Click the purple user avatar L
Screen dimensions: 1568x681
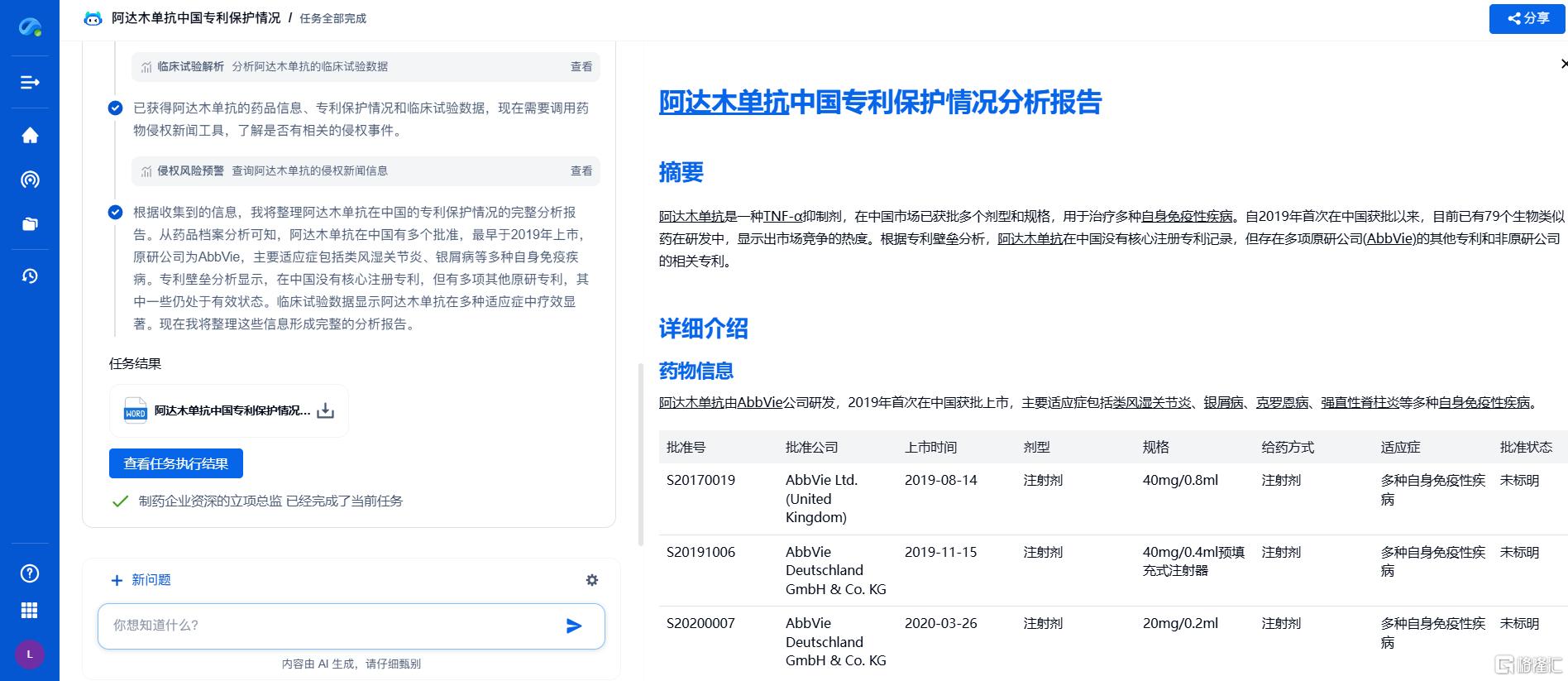click(x=30, y=655)
